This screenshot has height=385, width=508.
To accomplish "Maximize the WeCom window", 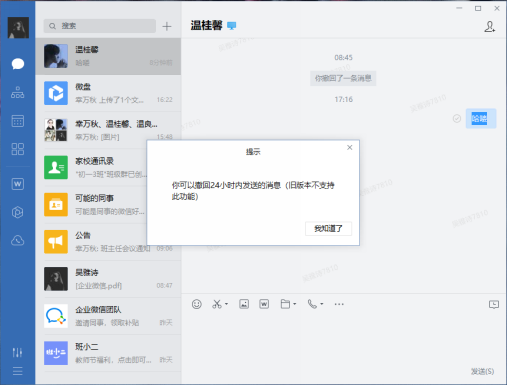I will [478, 8].
